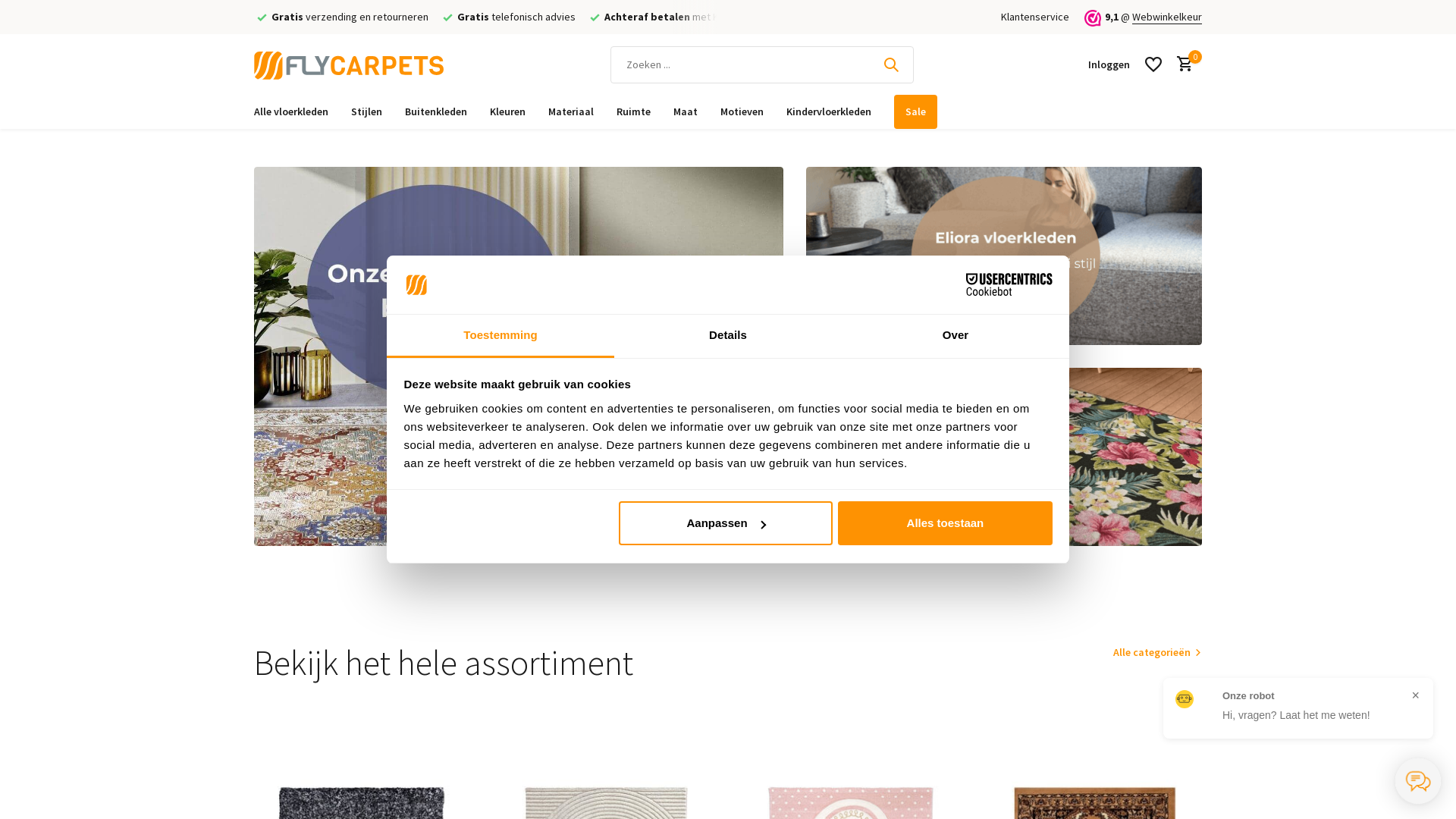
Task: Expand Aanpassen cookie settings
Action: click(725, 523)
